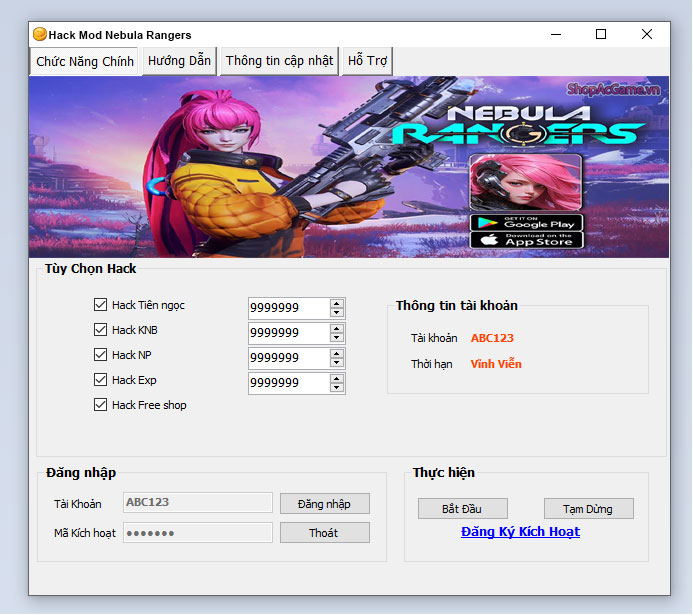Disable the Hack Exp checkbox
Screen dimensions: 693x616
coord(100,380)
